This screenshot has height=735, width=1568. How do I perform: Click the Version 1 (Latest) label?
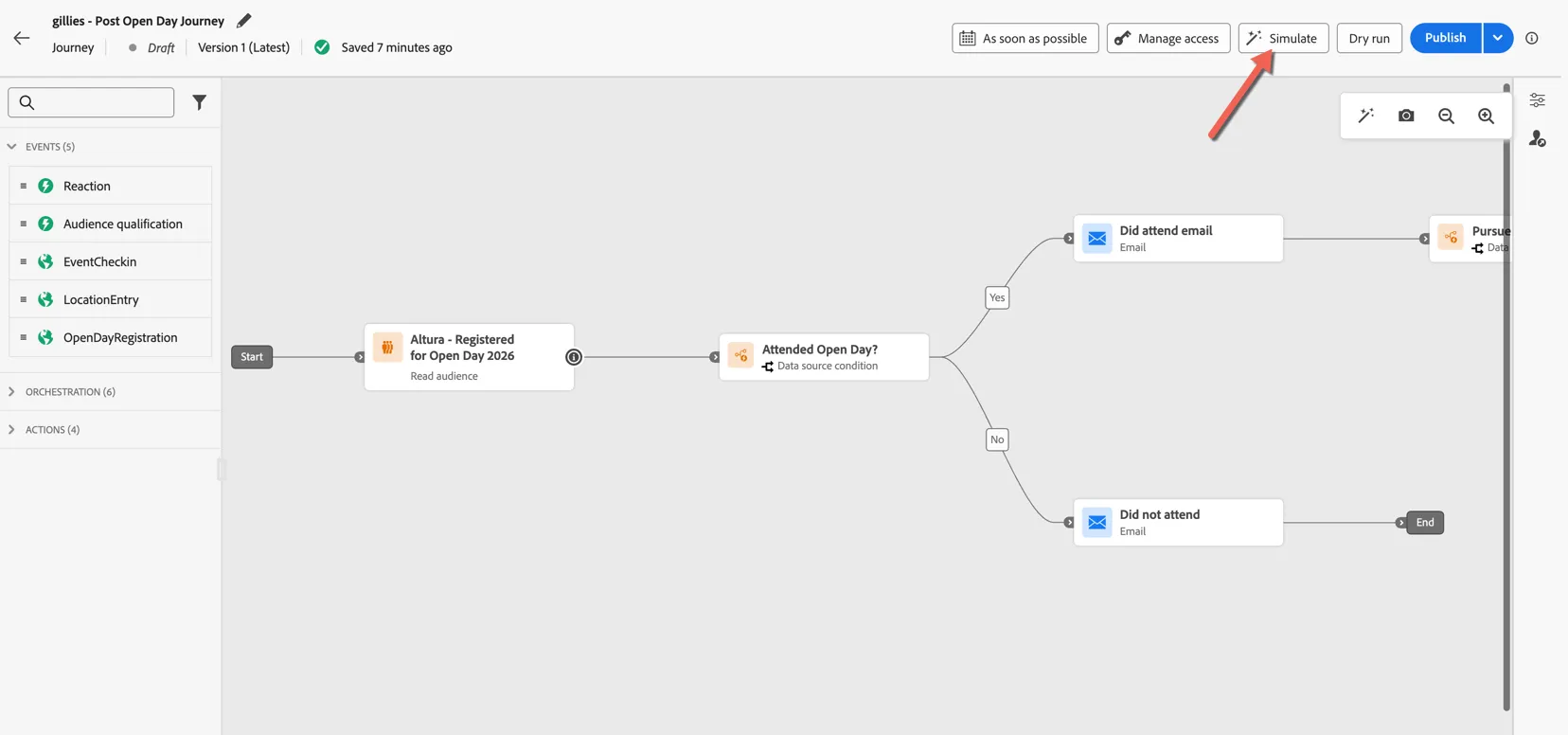[x=243, y=47]
